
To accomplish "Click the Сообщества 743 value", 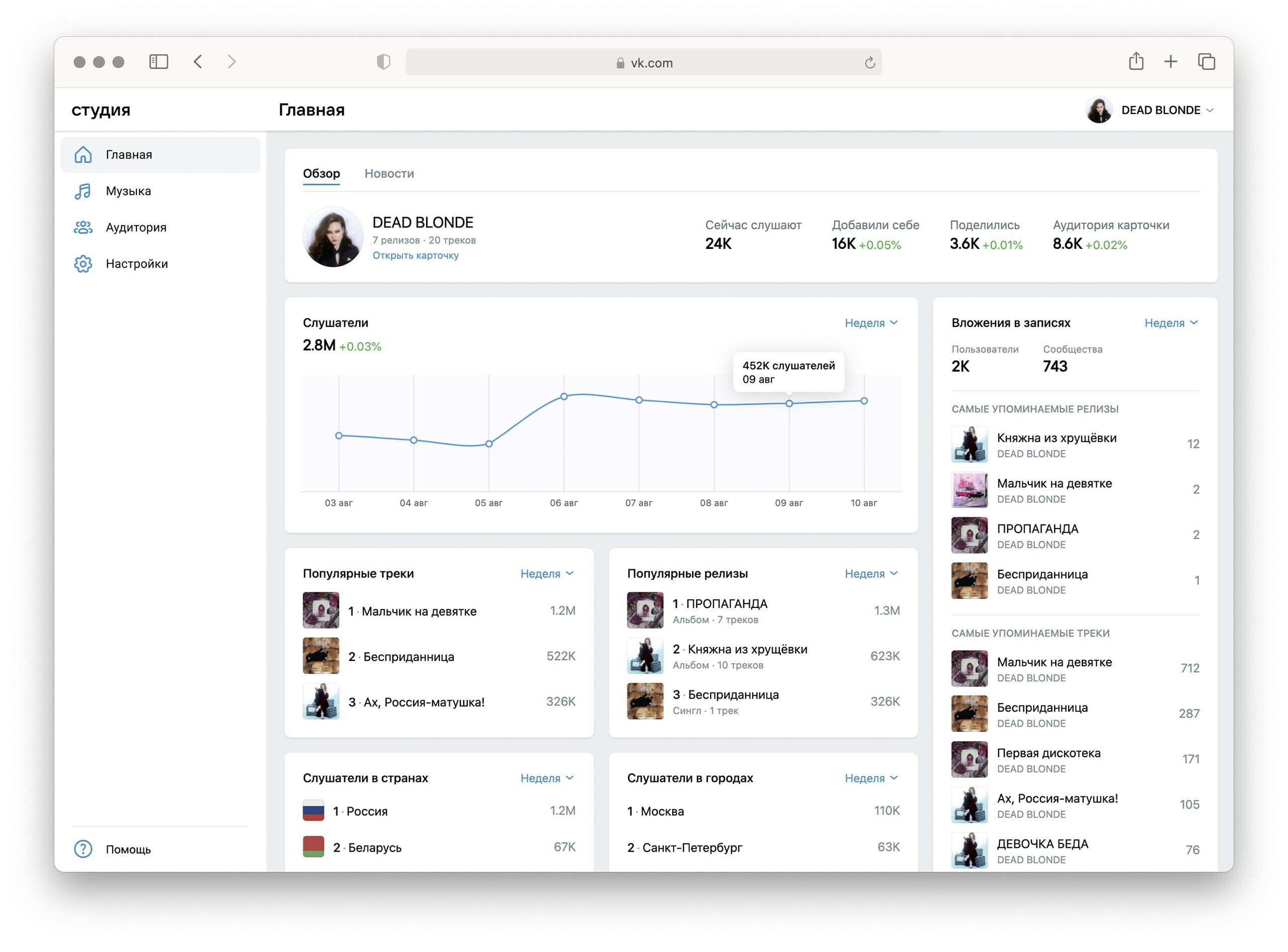I will (1055, 366).
